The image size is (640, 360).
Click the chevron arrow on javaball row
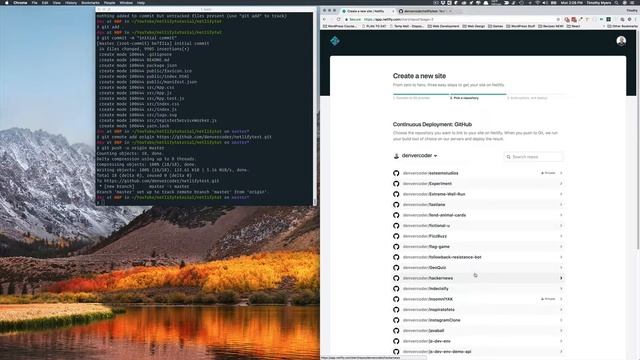pyautogui.click(x=561, y=331)
